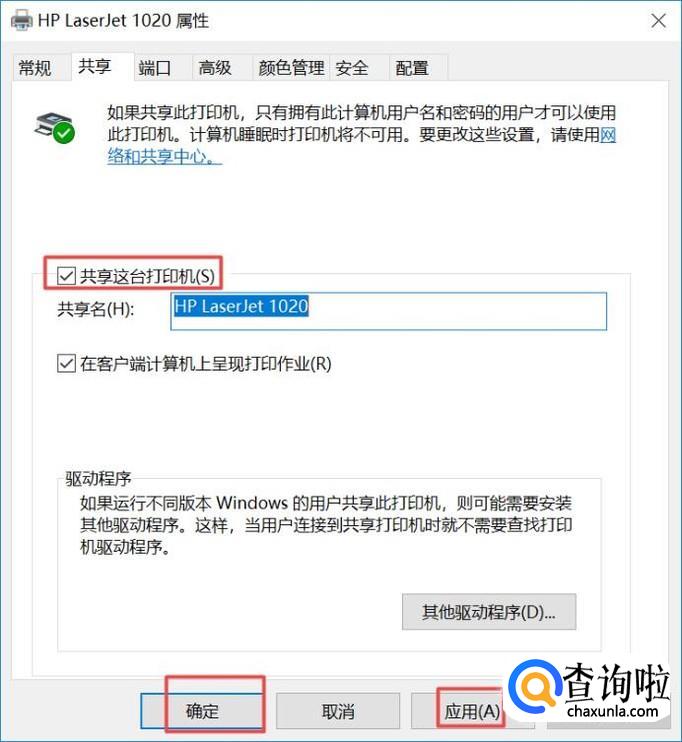Click the 共享名 text field
This screenshot has height=742, width=682.
389,311
